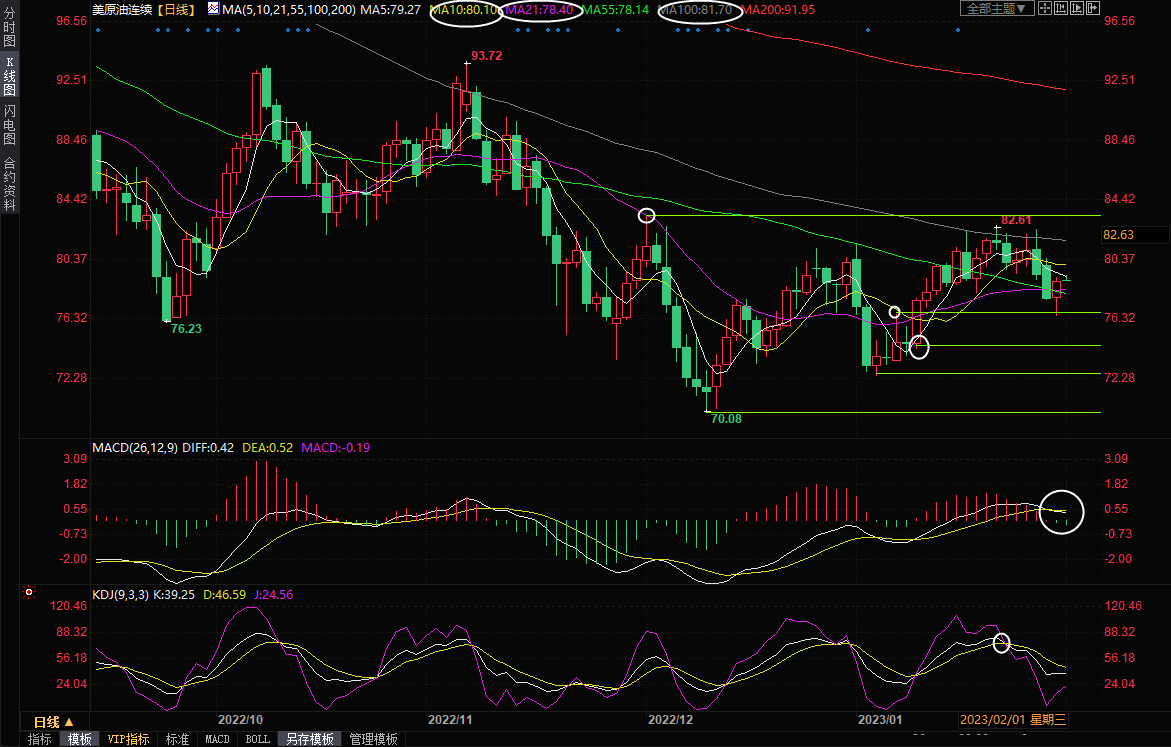Toggle the BOLL indicator template
Screen dimensions: 1171x747
257,740
